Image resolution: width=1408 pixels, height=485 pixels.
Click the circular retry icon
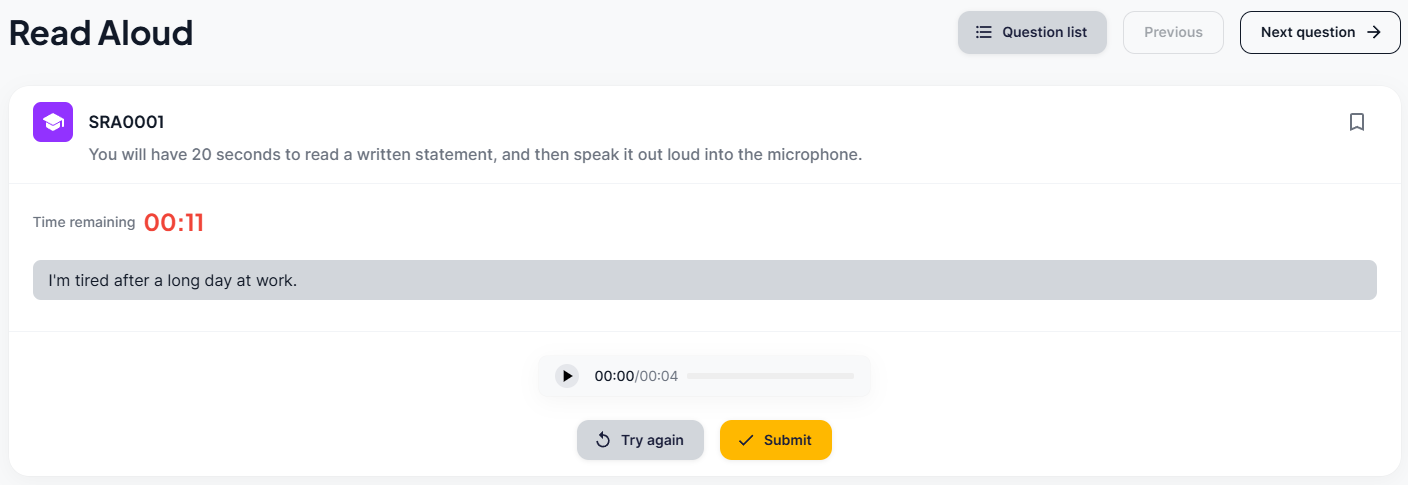tap(603, 440)
